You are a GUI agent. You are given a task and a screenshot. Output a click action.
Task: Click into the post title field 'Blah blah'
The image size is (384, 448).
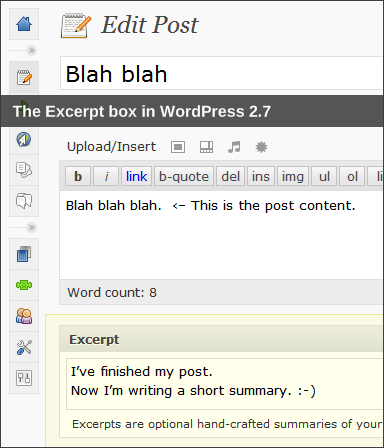[x=222, y=73]
